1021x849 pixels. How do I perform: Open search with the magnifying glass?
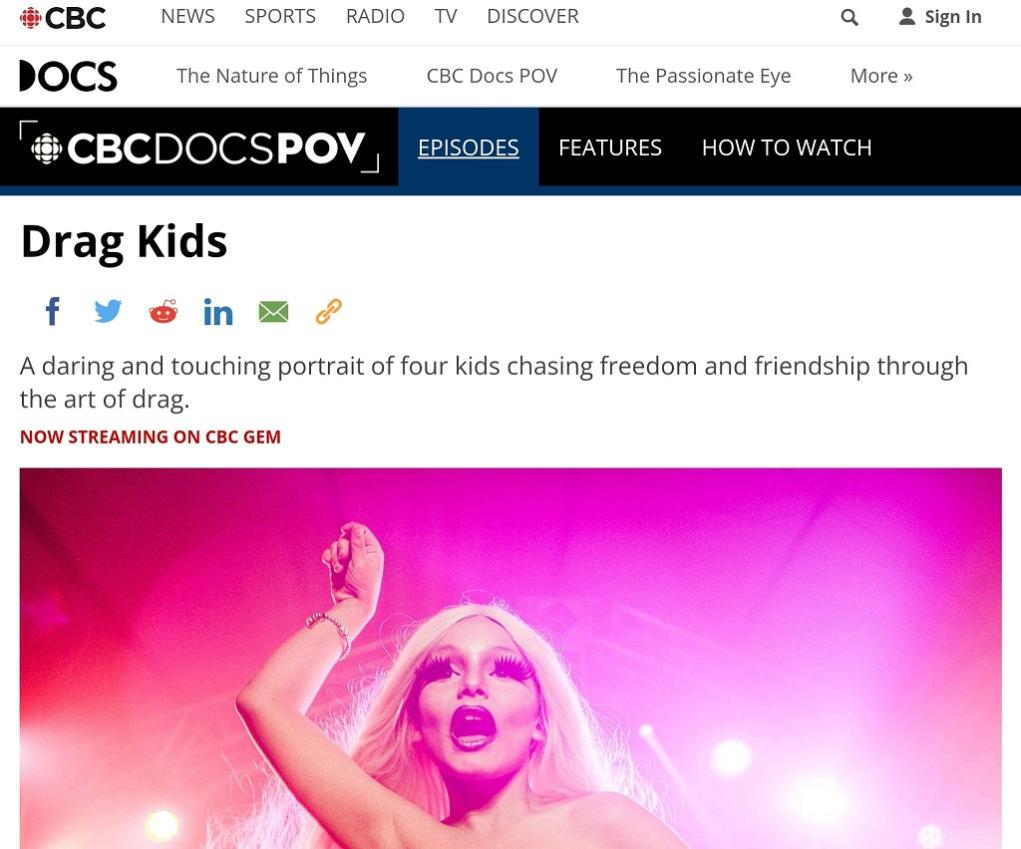[x=849, y=17]
